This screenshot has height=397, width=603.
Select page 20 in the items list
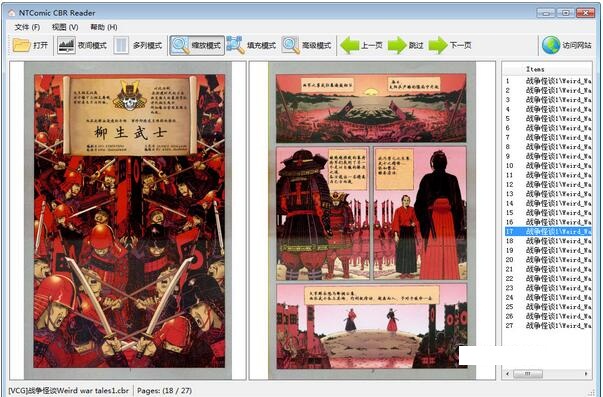[x=548, y=260]
